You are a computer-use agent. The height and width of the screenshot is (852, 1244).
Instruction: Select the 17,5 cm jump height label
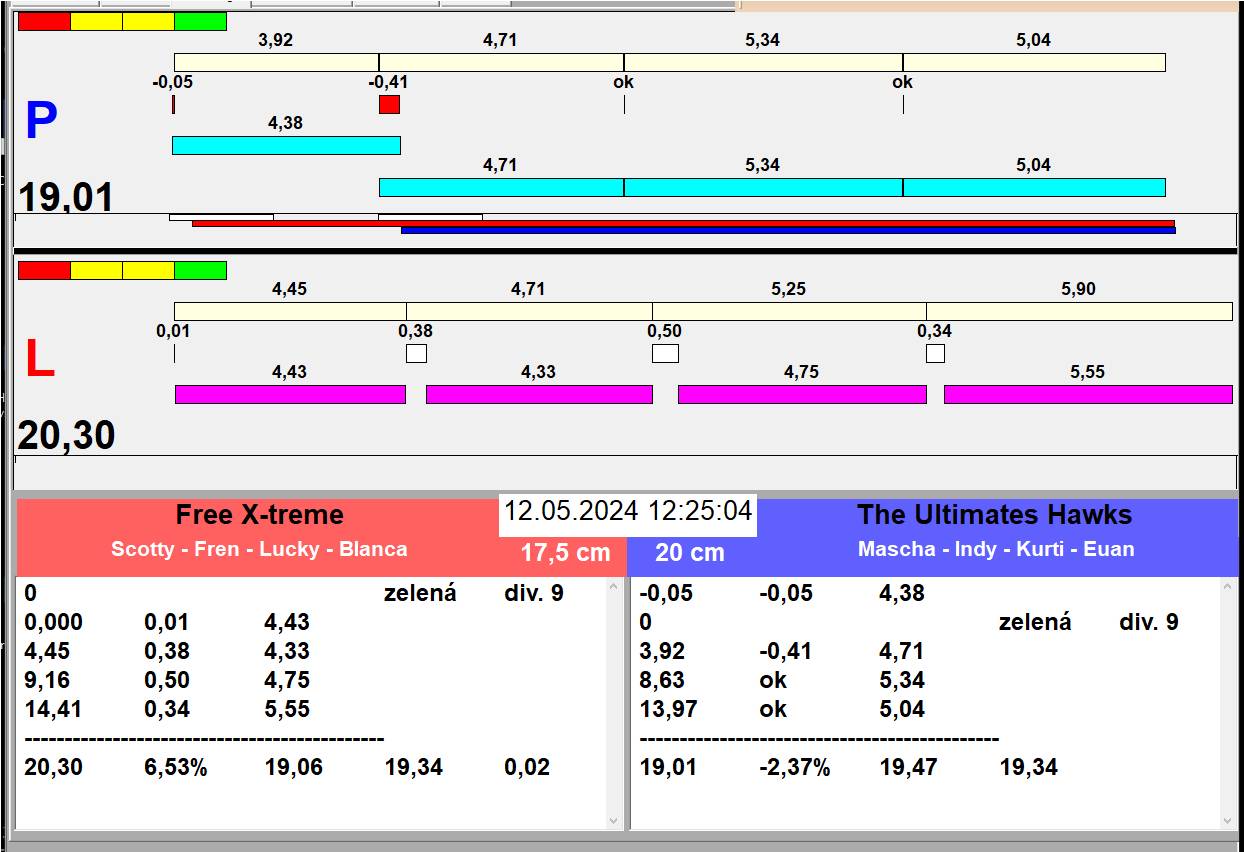click(x=565, y=553)
